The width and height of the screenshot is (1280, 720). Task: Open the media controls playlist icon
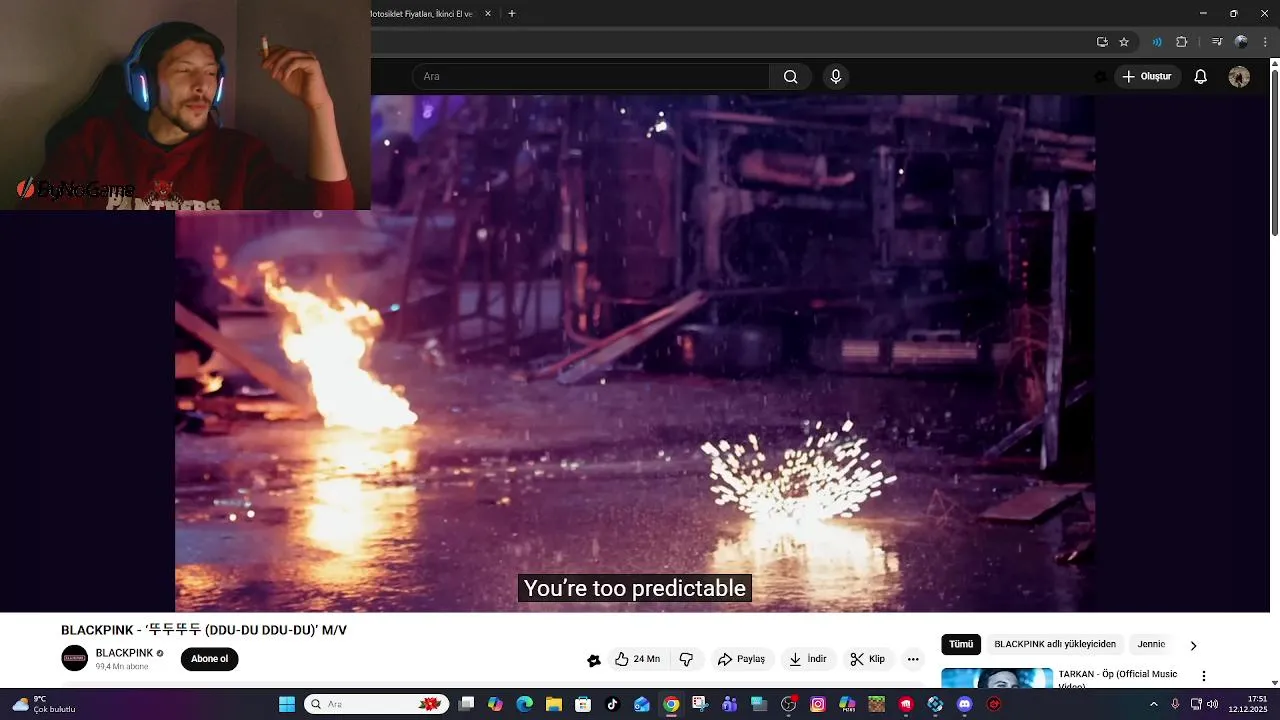(x=1217, y=42)
